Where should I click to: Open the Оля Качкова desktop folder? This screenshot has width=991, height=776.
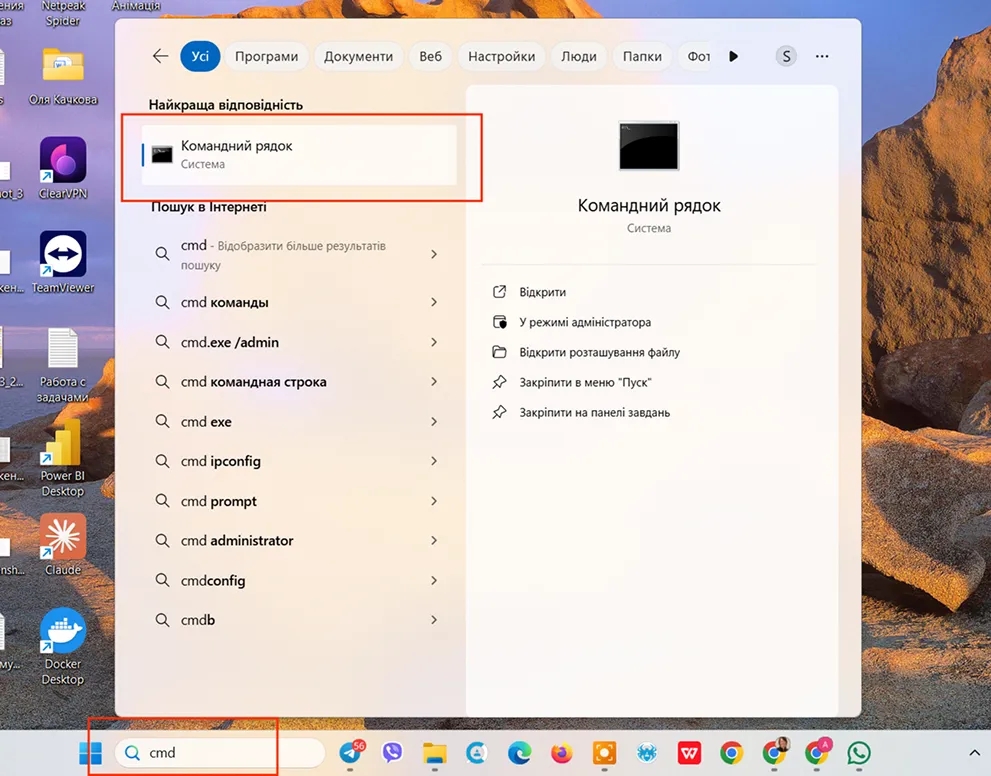tap(63, 77)
